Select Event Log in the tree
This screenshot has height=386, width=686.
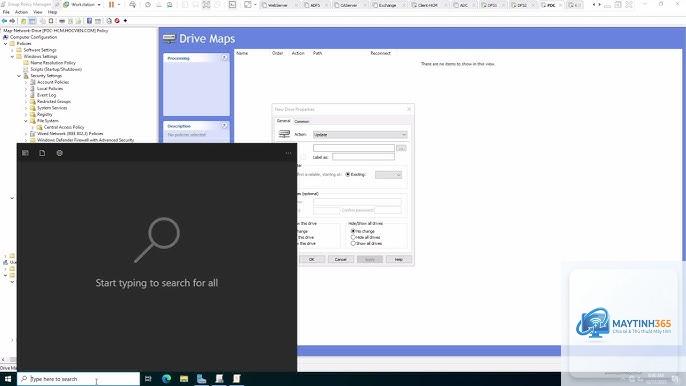tap(46, 95)
